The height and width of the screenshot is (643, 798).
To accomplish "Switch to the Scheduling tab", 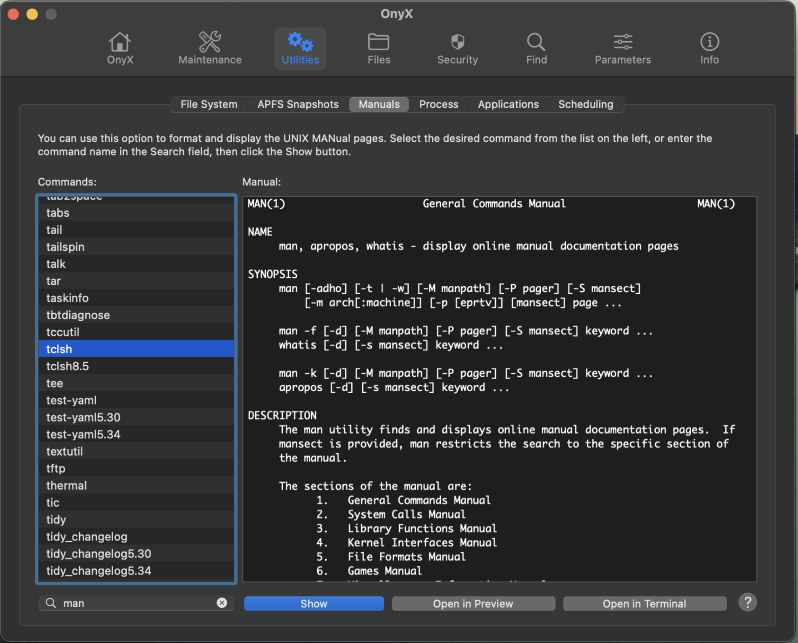I will click(x=585, y=104).
